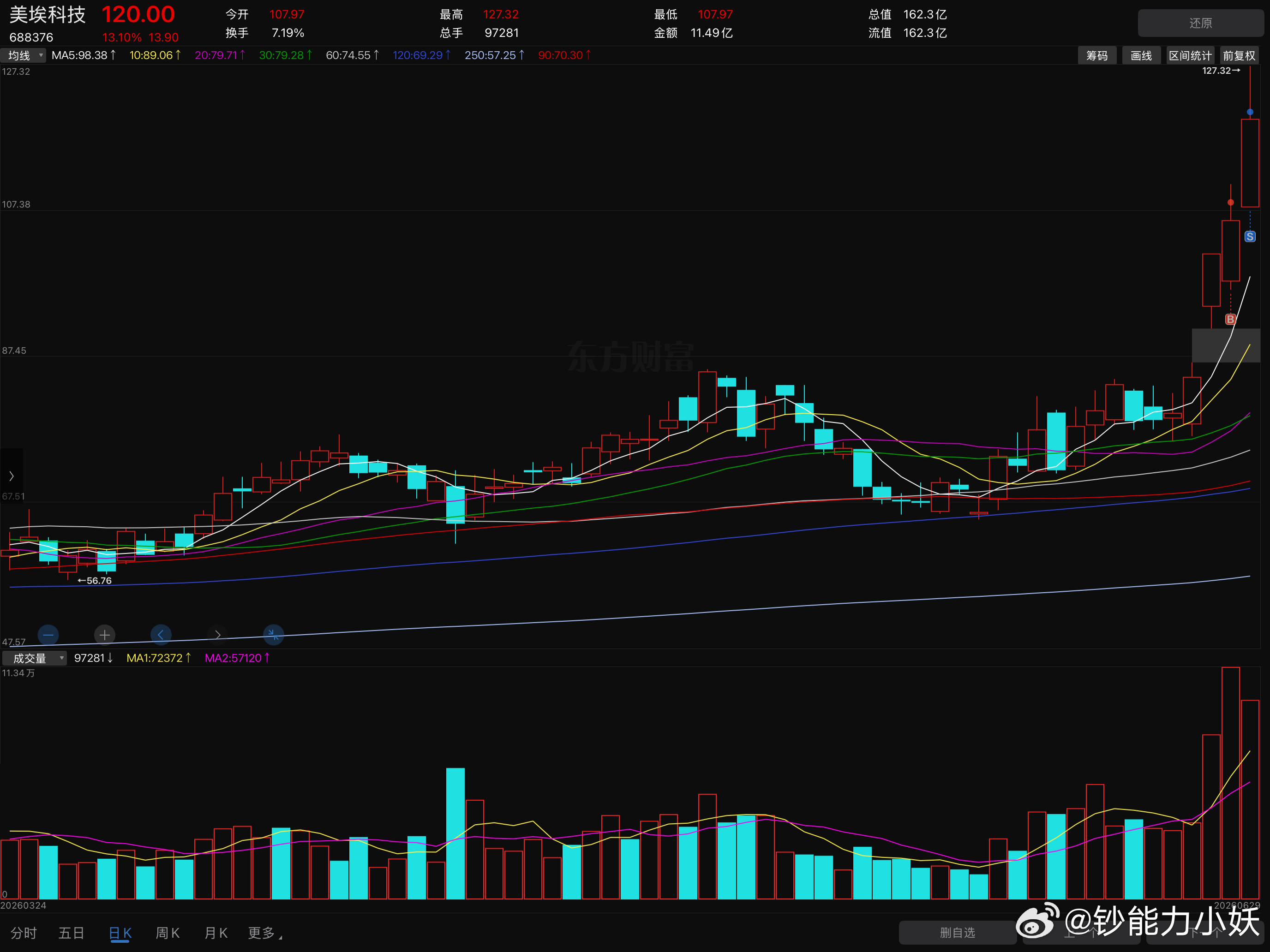Select the 周K tab
The image size is (1270, 952).
click(x=168, y=933)
